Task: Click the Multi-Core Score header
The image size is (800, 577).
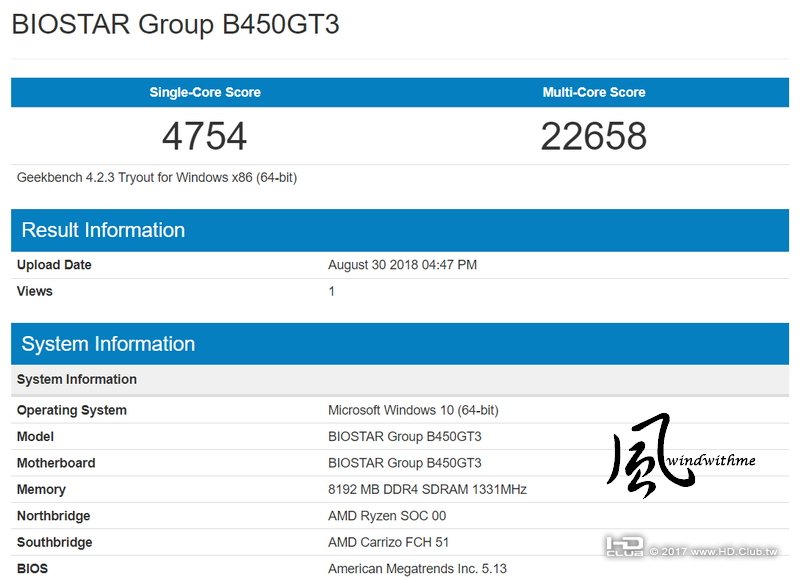Action: pos(594,92)
